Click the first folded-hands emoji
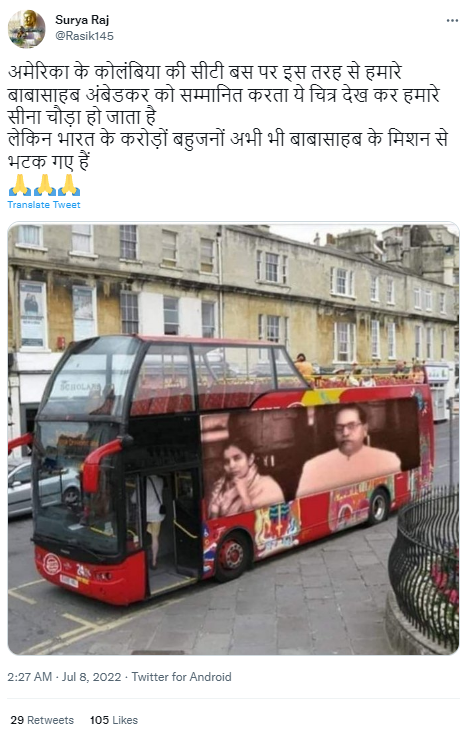 click(20, 185)
